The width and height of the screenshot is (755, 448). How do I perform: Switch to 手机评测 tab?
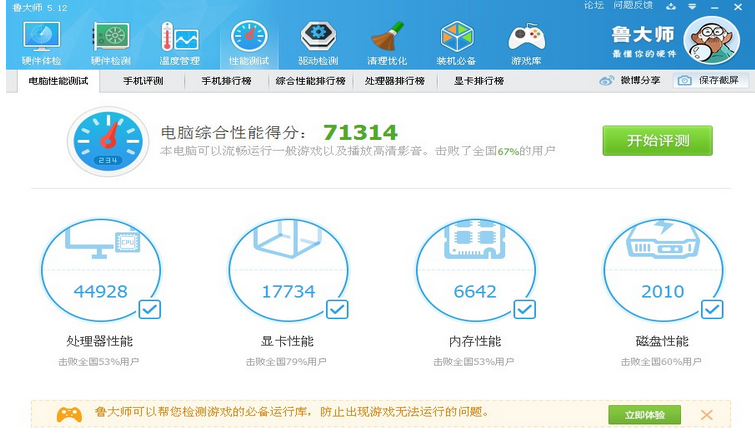pos(143,81)
